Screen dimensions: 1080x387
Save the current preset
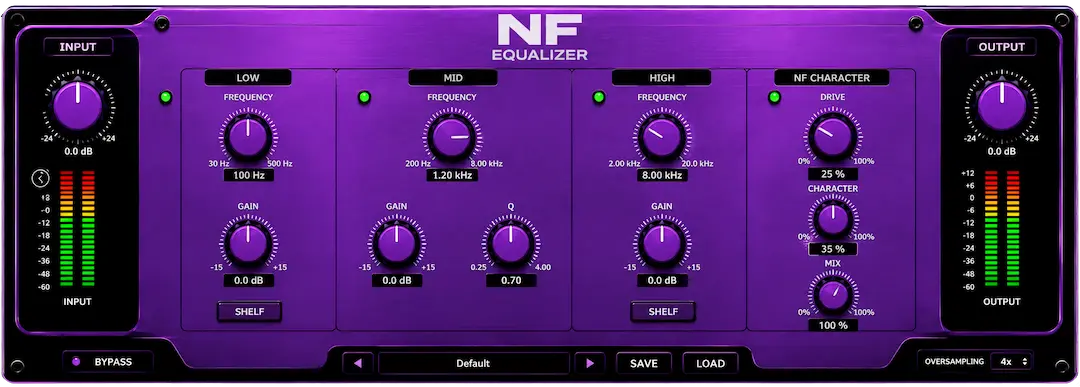click(643, 363)
